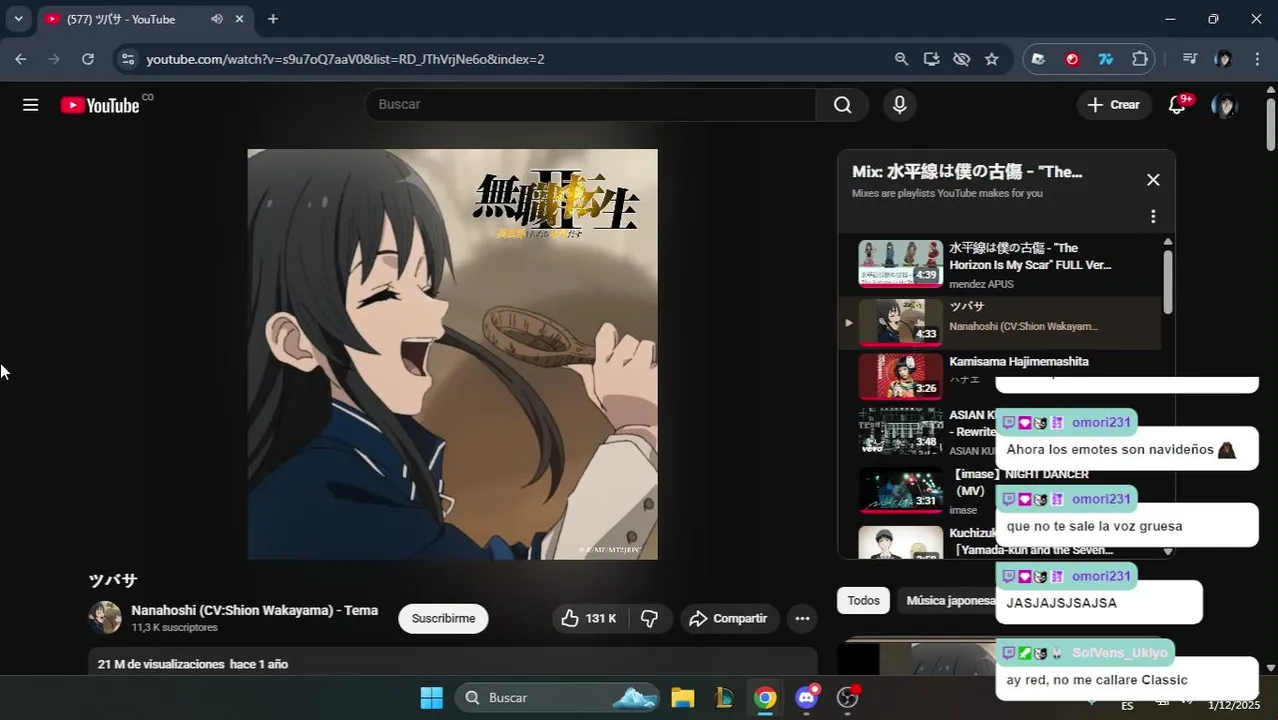This screenshot has width=1278, height=720.
Task: Open the Roblox-style extension icon
Action: click(x=1039, y=59)
